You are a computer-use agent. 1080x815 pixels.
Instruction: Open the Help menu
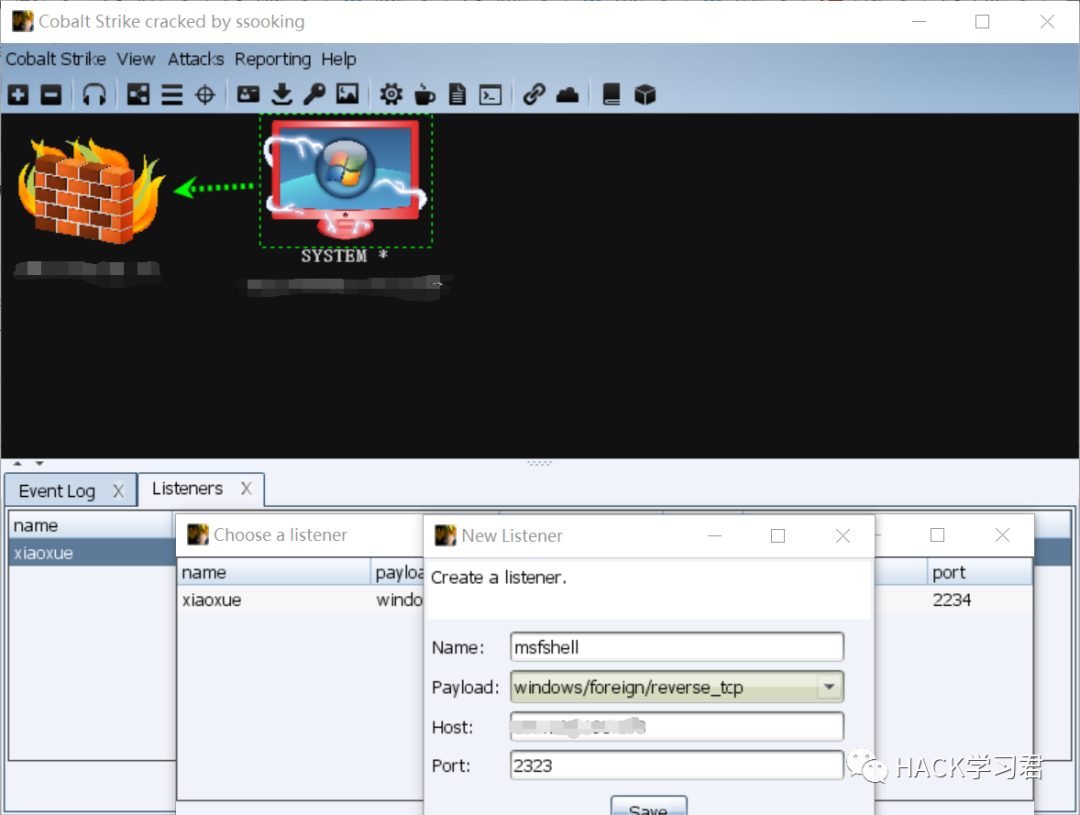tap(339, 59)
